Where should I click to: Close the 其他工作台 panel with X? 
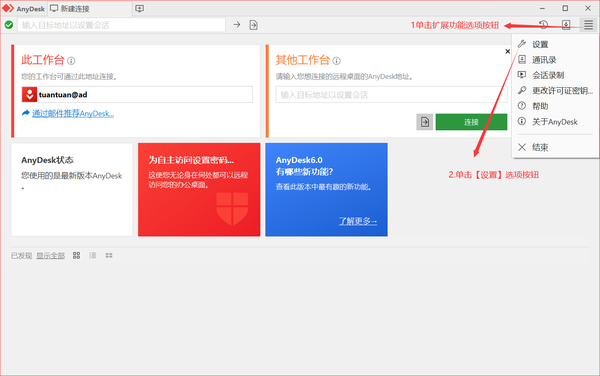coord(507,51)
